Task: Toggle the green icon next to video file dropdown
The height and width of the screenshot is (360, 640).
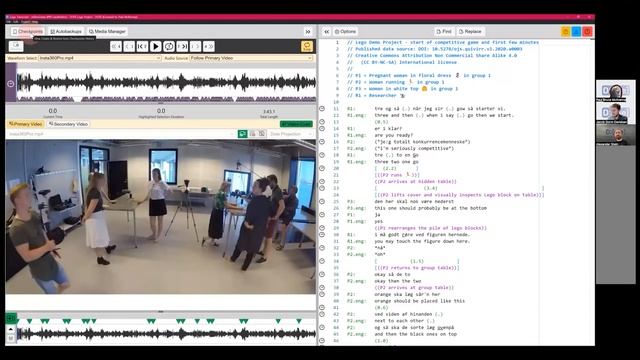Action: click(x=242, y=134)
